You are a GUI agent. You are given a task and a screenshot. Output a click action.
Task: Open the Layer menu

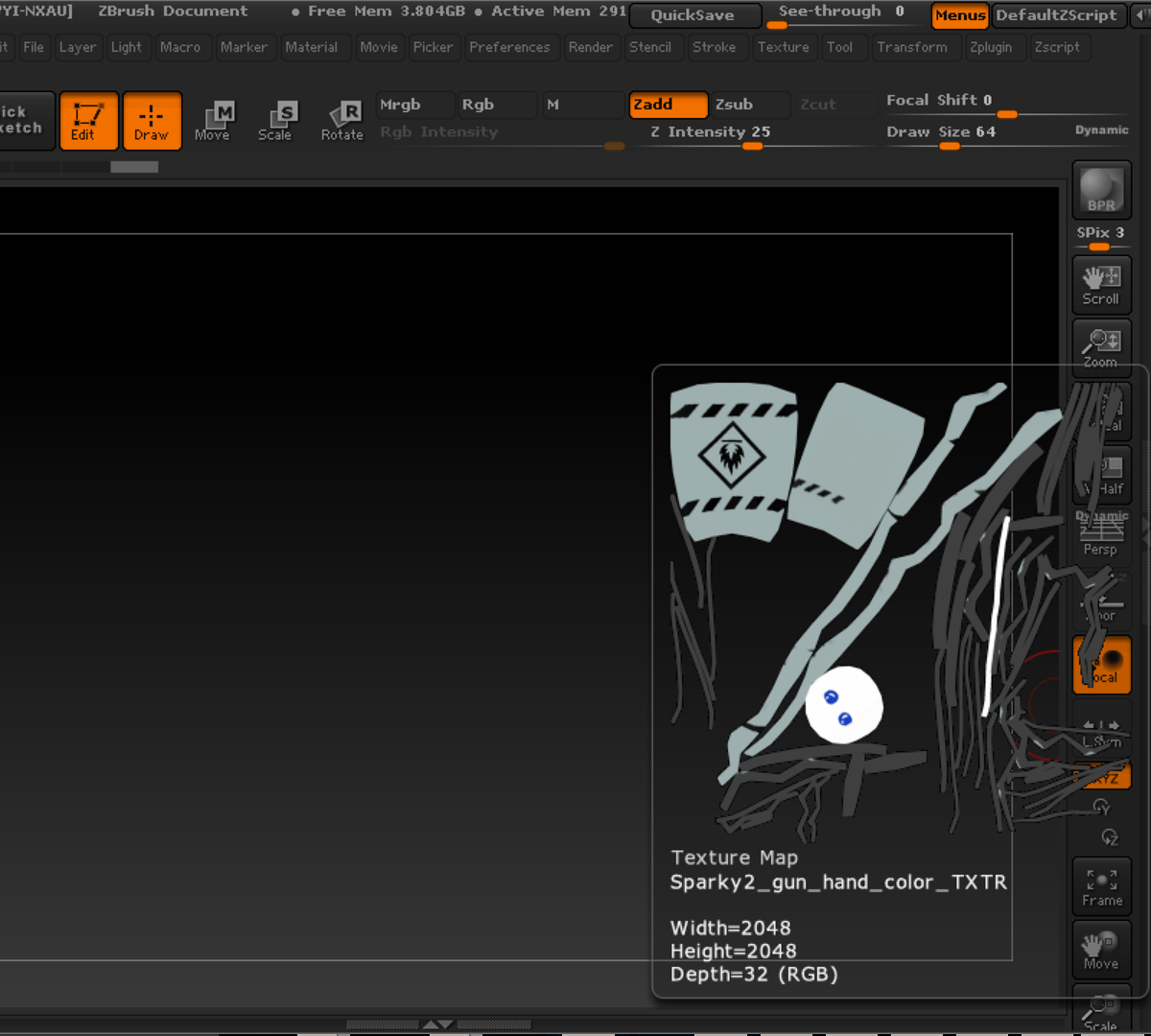coord(78,47)
